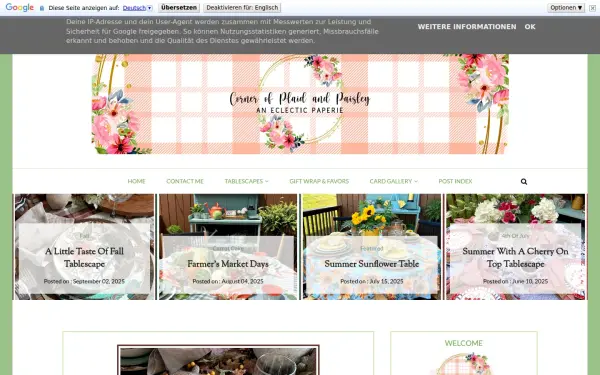The width and height of the screenshot is (600, 375).
Task: Go to the Home menu item
Action: coord(137,181)
